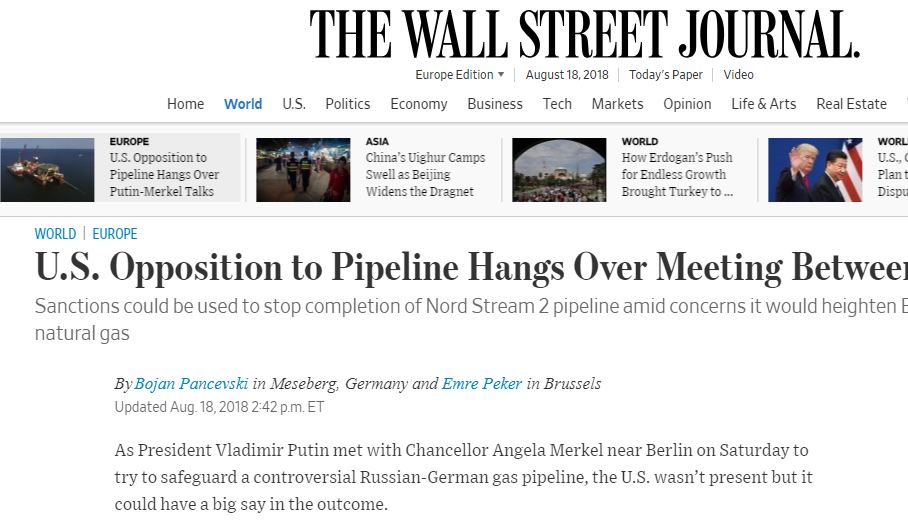Read China's Uighur Camps headline
Viewport: 908px width, 525px height.
425,174
